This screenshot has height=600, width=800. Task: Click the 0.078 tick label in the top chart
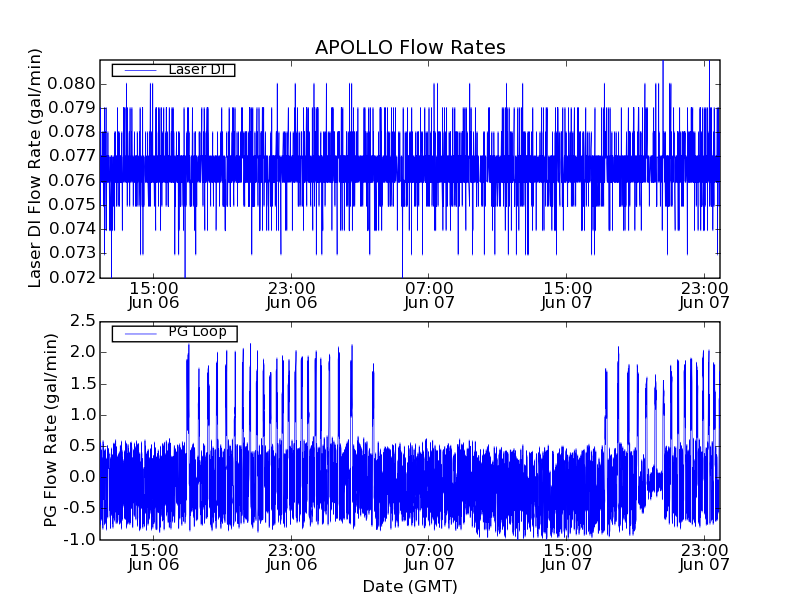point(71,132)
